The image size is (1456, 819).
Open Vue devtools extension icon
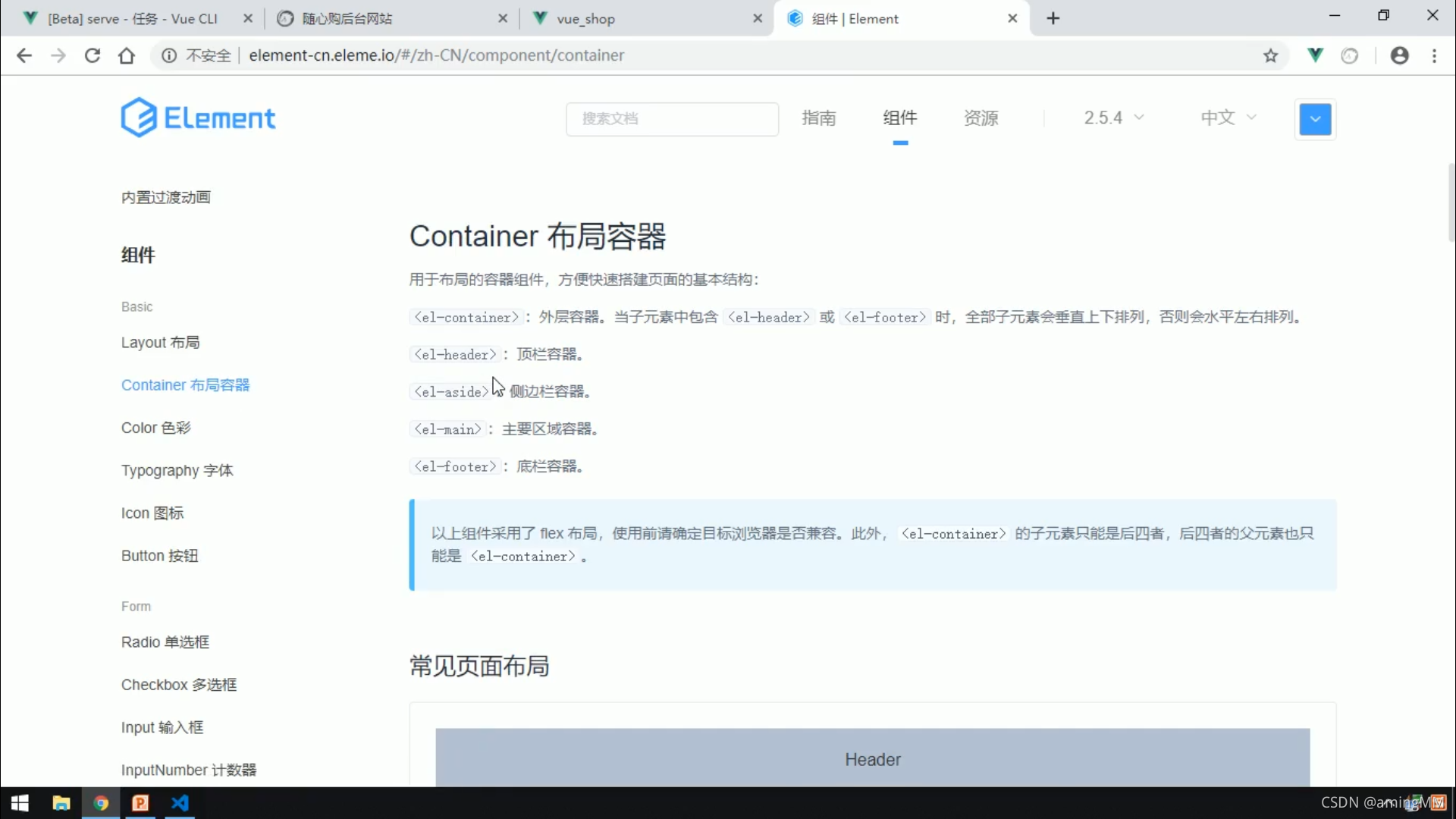pyautogui.click(x=1316, y=55)
